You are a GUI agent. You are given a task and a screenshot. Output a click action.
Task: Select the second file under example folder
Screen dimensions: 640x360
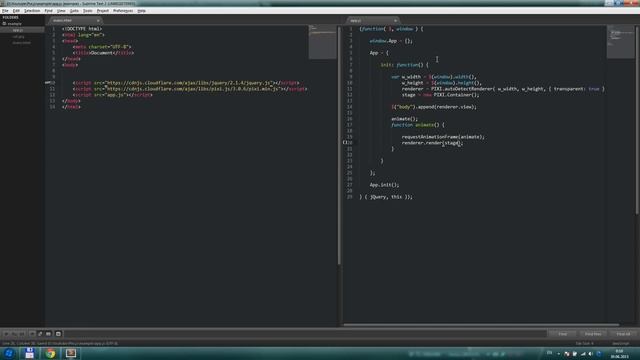(x=18, y=36)
